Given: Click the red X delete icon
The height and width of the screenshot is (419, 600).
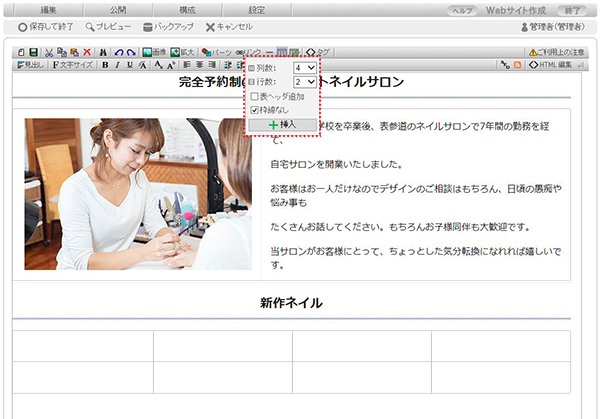Looking at the screenshot, I should [x=87, y=52].
